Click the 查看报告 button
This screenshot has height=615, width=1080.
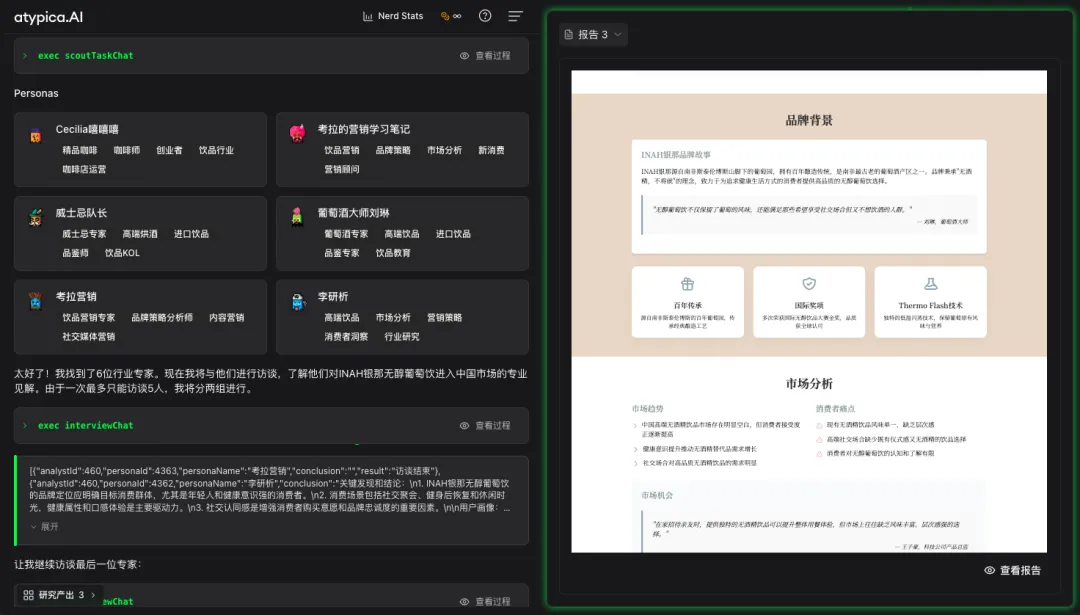[1012, 570]
